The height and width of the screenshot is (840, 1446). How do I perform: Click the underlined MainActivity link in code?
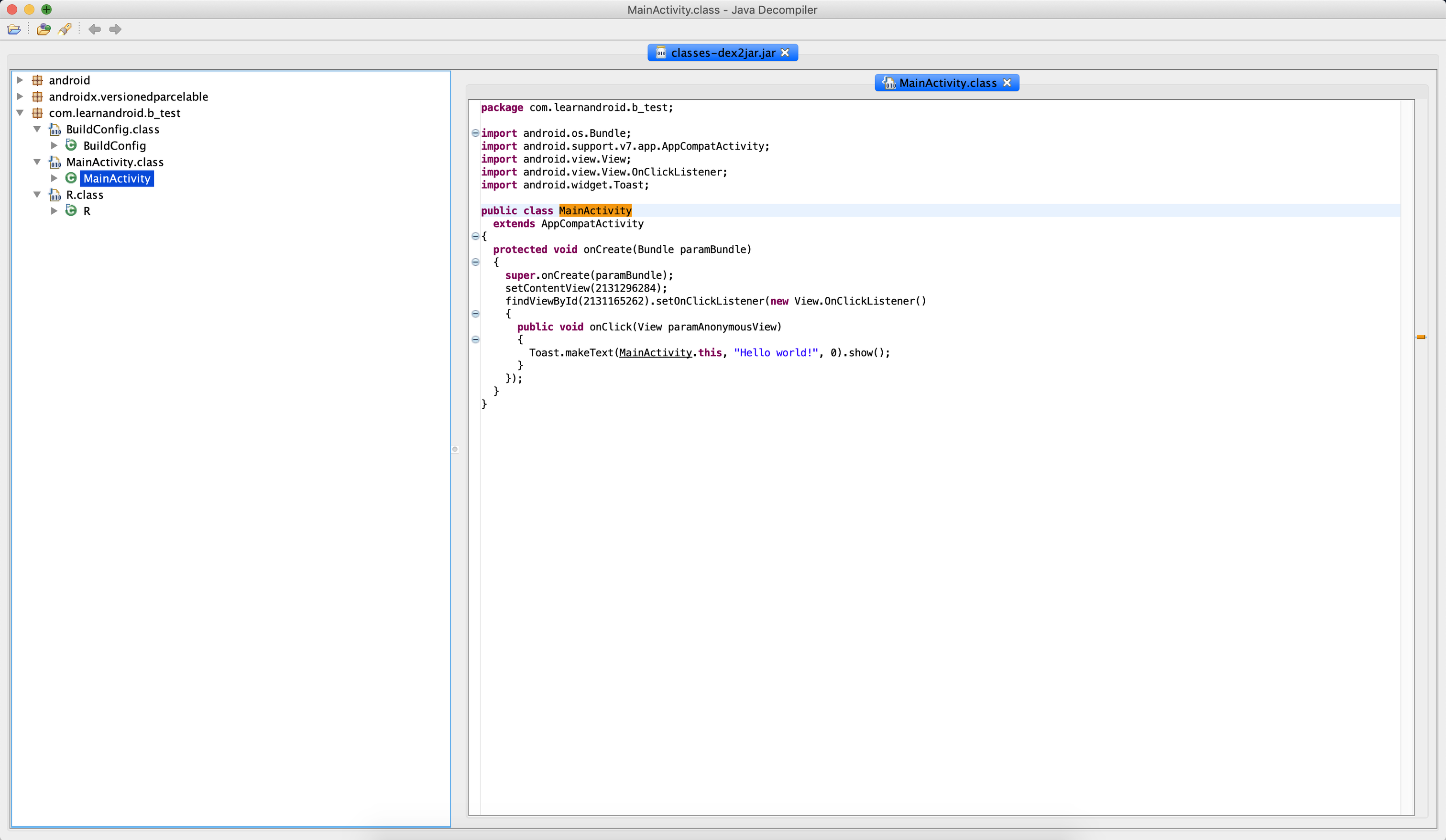(x=655, y=353)
